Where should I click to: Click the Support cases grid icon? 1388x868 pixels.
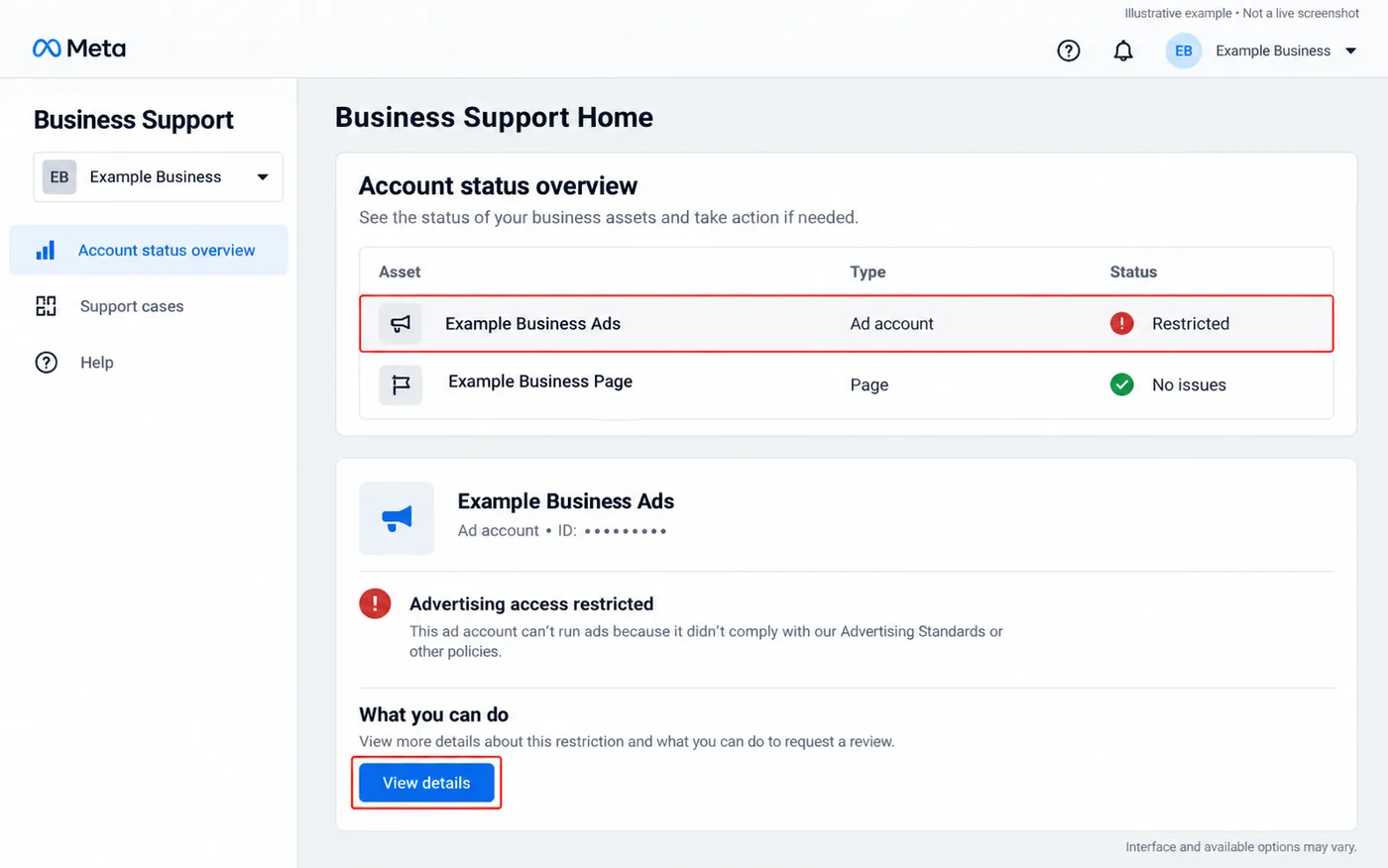(46, 306)
